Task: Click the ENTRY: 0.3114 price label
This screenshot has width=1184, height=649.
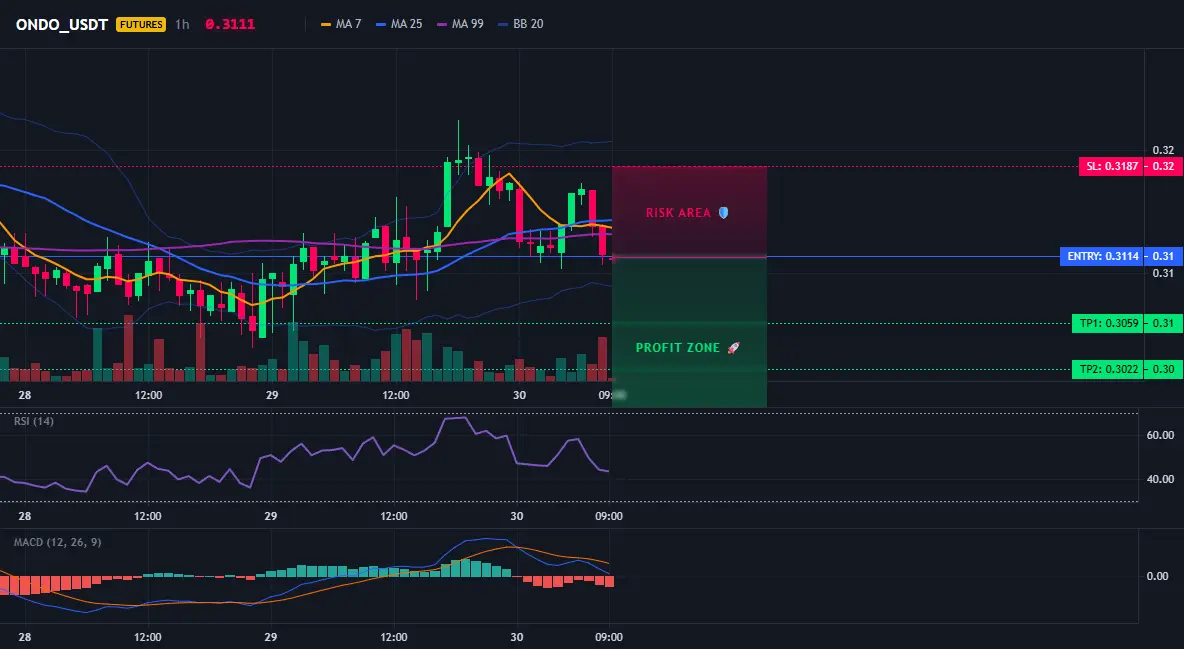Action: [1102, 256]
